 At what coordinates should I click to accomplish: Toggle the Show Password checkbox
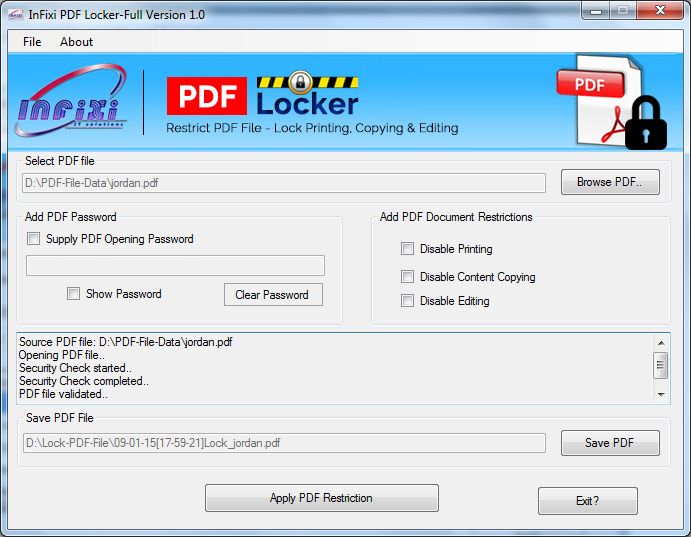click(73, 294)
